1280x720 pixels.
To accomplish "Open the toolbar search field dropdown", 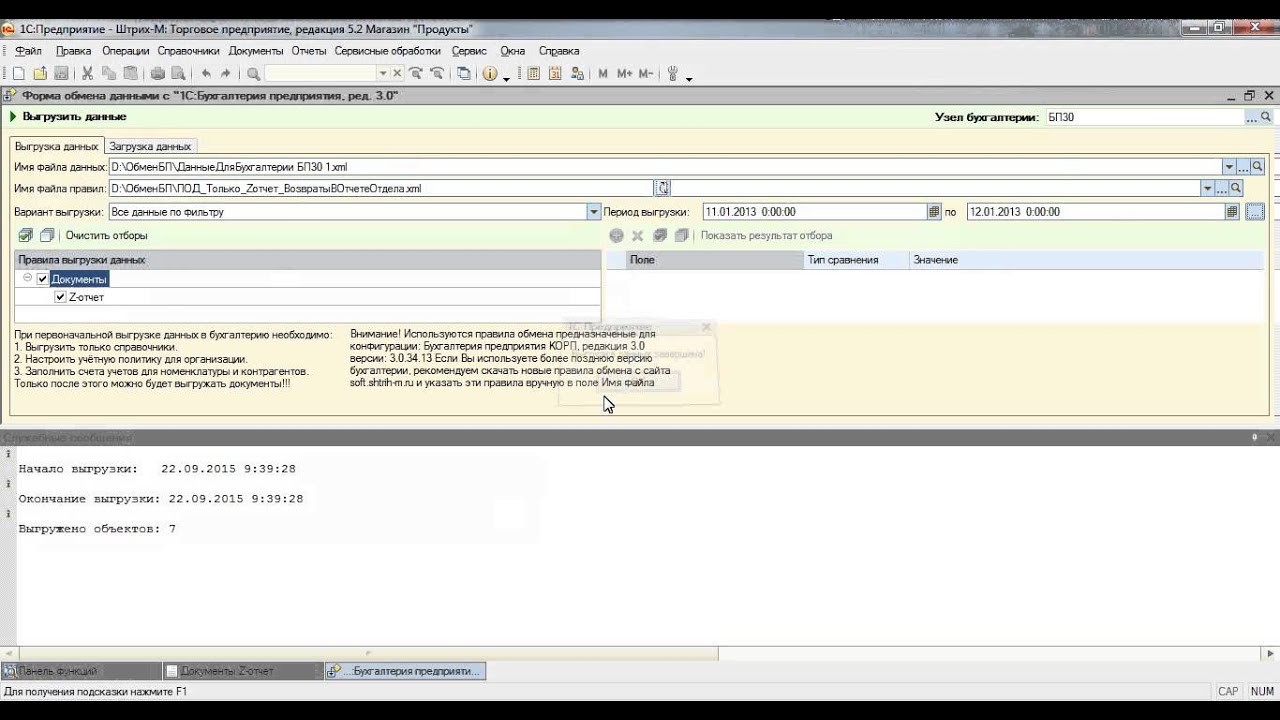I will tap(382, 73).
